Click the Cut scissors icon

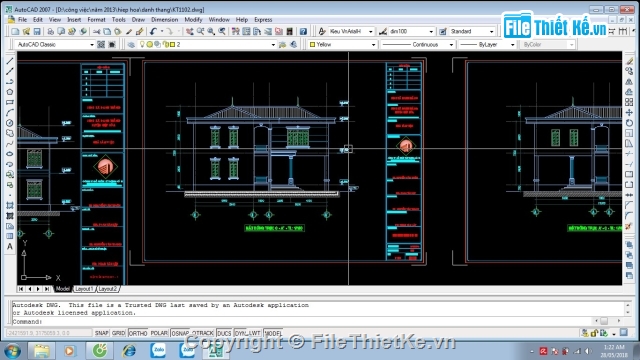(x=96, y=31)
